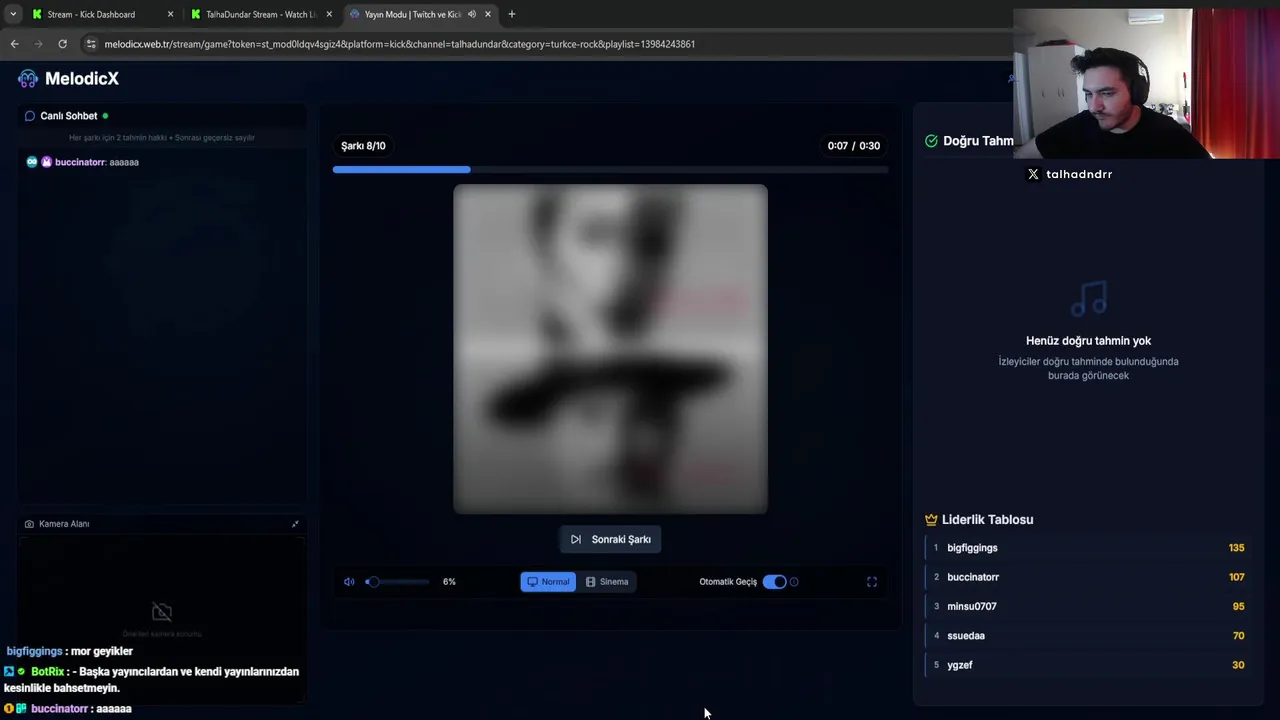Click info icon beside the Otomatik Geçiş switch
Viewport: 1280px width, 720px height.
pos(794,582)
